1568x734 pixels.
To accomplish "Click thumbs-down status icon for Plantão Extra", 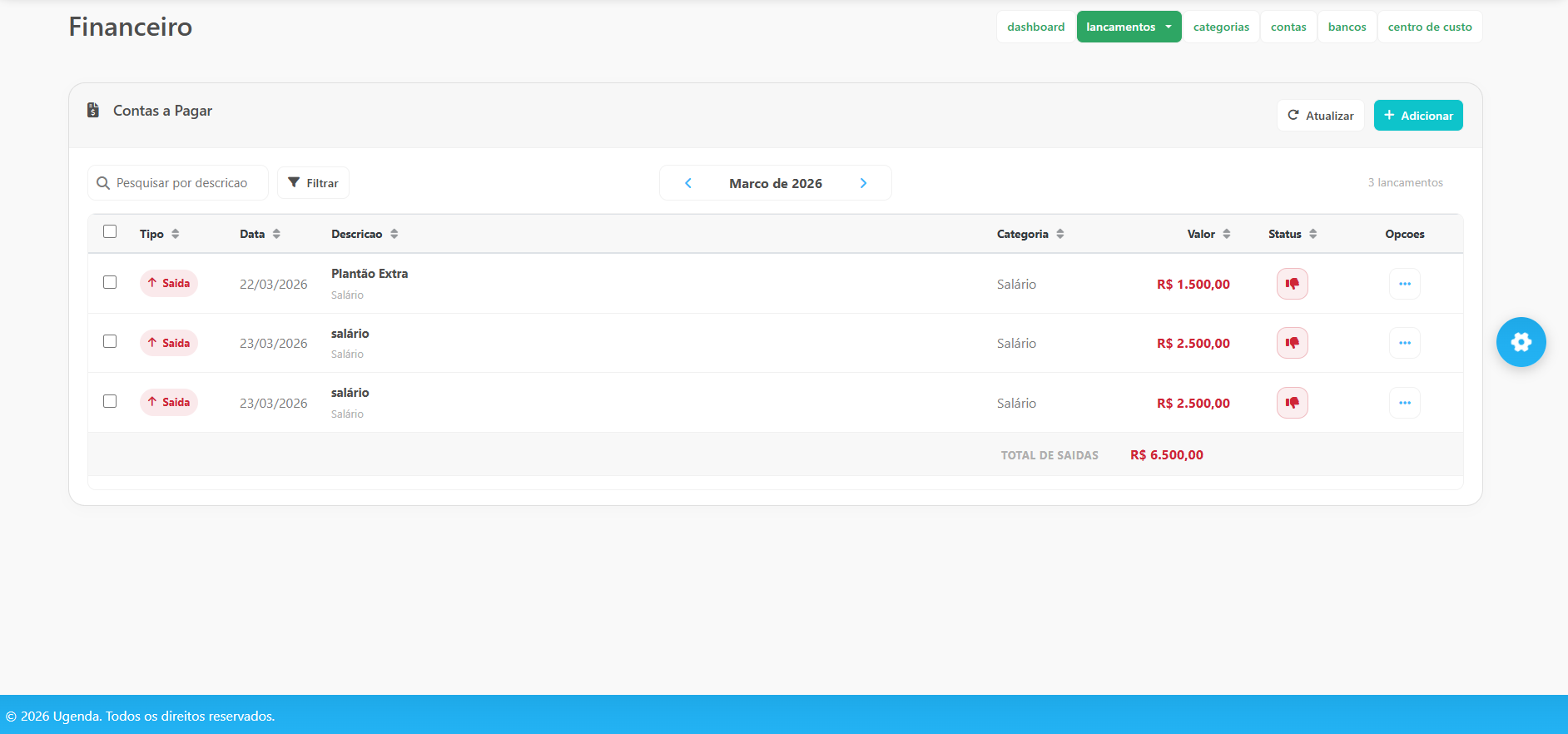I will point(1292,284).
